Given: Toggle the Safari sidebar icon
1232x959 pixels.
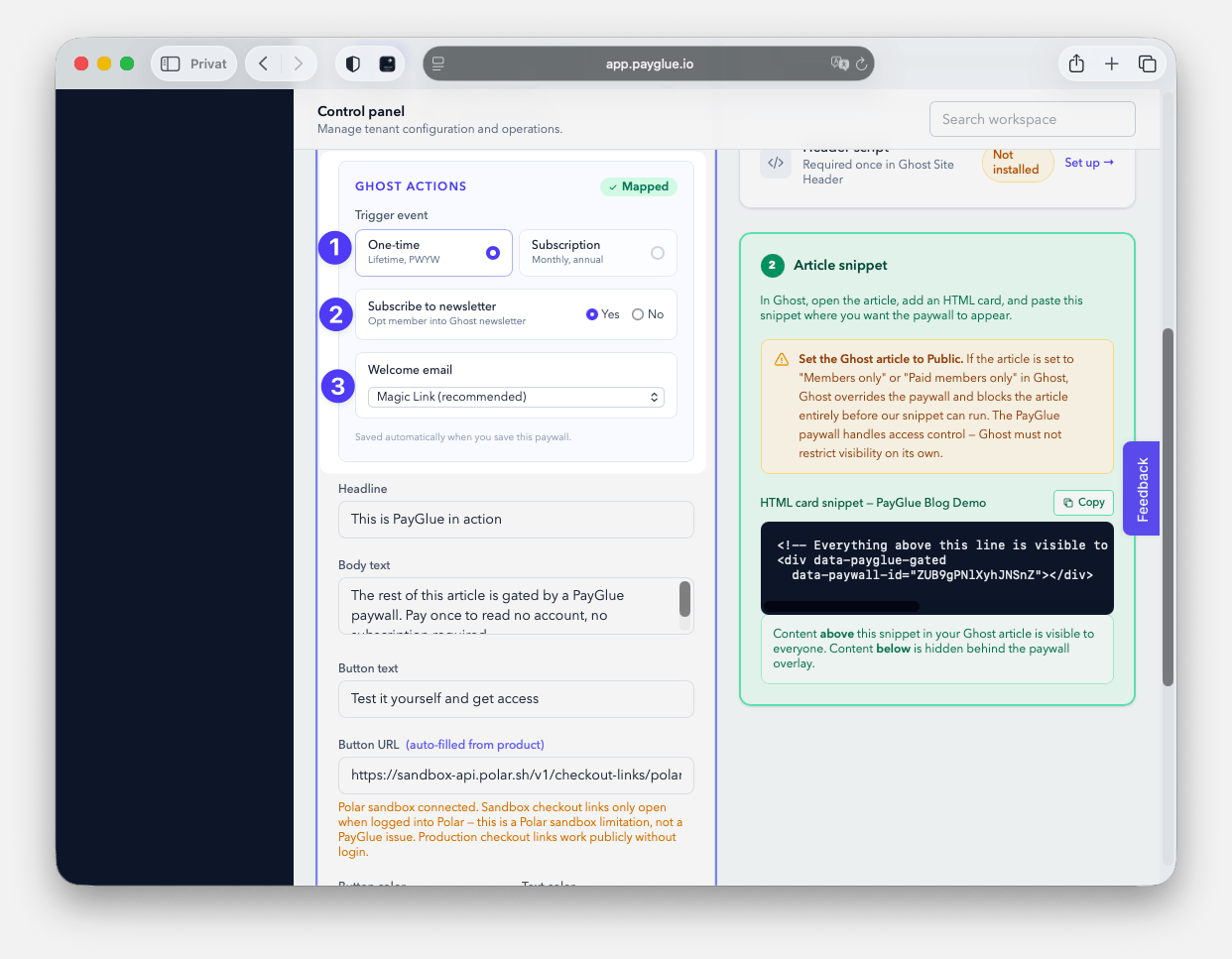Looking at the screenshot, I should (x=171, y=63).
